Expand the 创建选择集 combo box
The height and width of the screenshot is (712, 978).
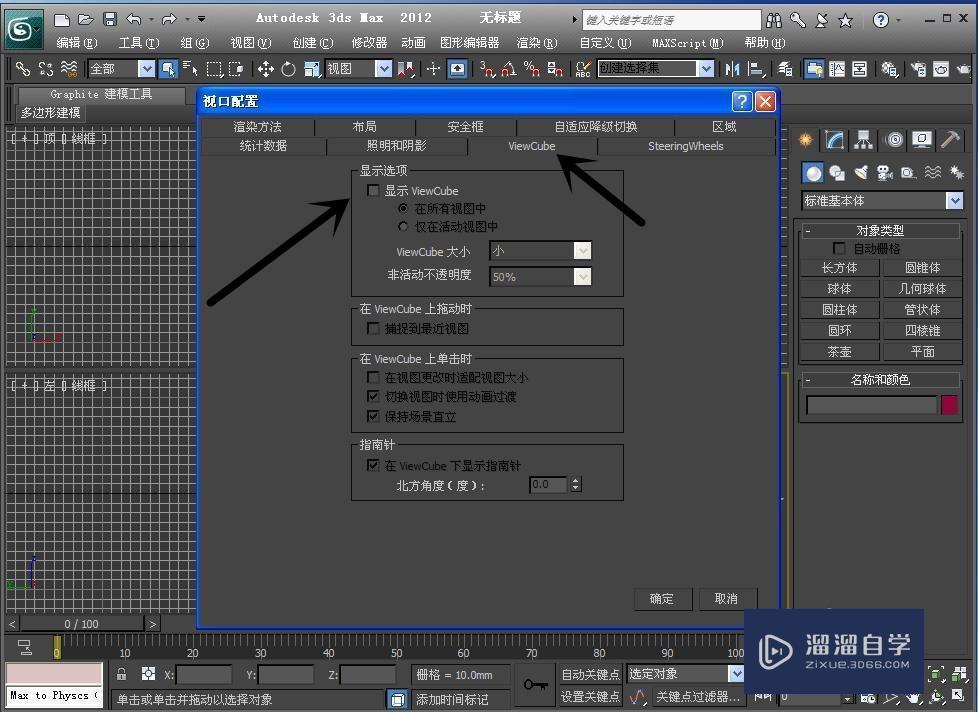707,69
